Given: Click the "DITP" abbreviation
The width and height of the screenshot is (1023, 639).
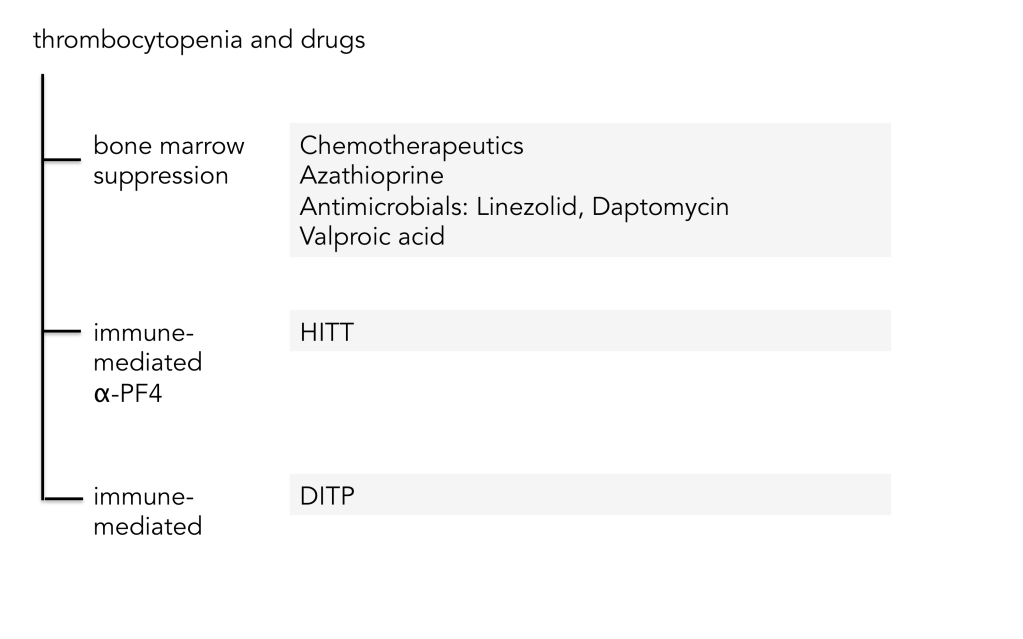Looking at the screenshot, I should 327,496.
